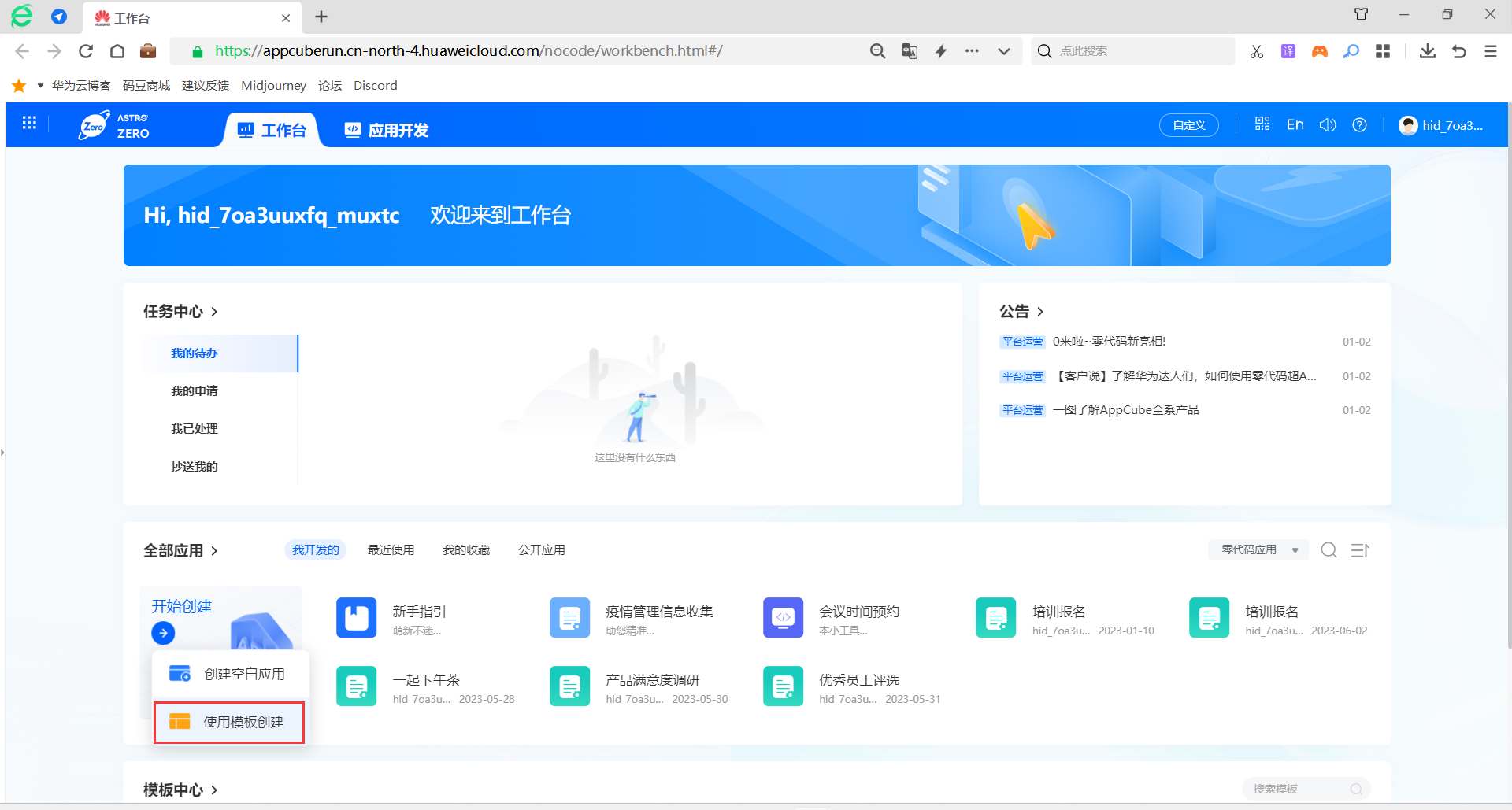
Task: Expand the 零代码应用 filter dropdown
Action: 1258,550
